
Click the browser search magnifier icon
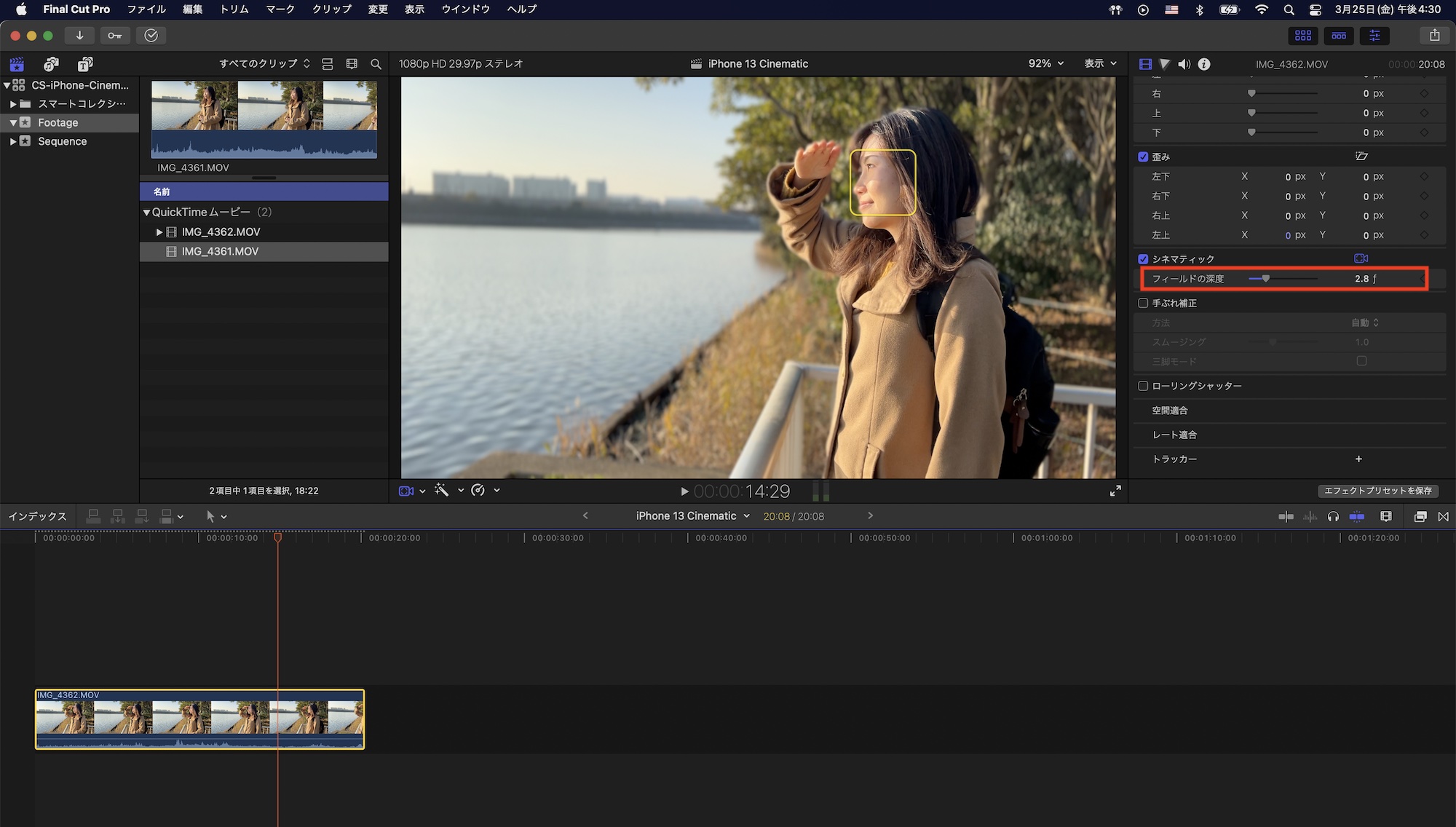(376, 64)
